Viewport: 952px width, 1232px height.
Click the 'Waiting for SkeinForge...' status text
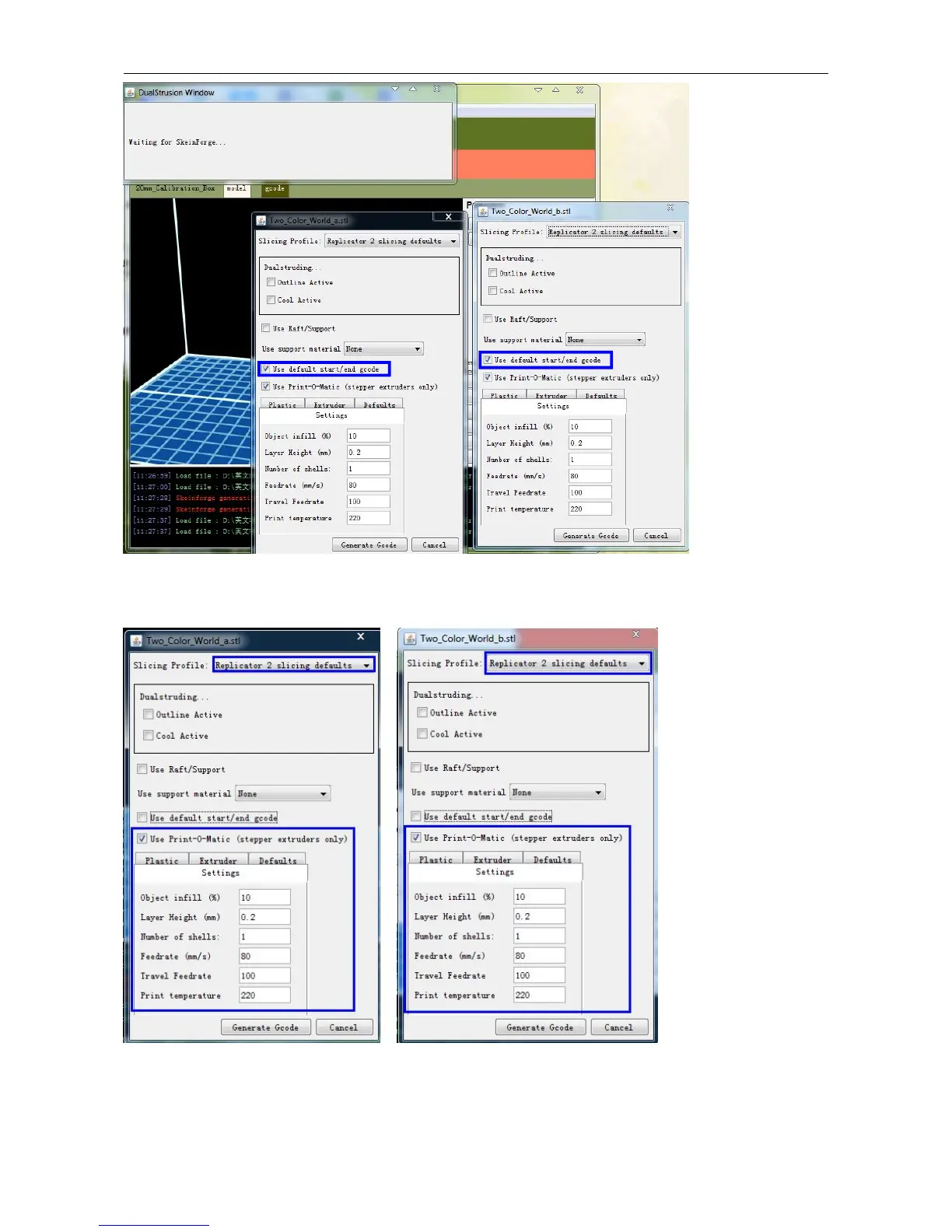pos(177,142)
